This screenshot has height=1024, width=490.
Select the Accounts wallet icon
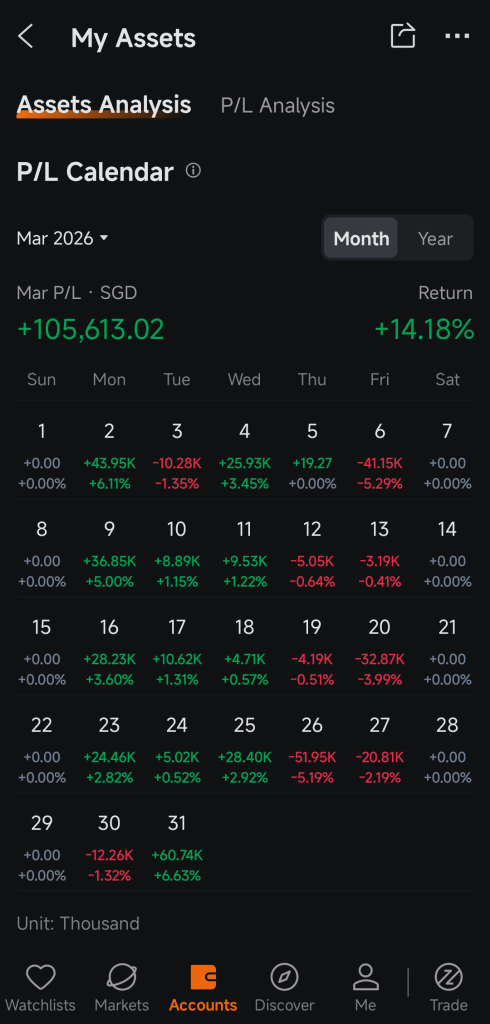[x=203, y=978]
